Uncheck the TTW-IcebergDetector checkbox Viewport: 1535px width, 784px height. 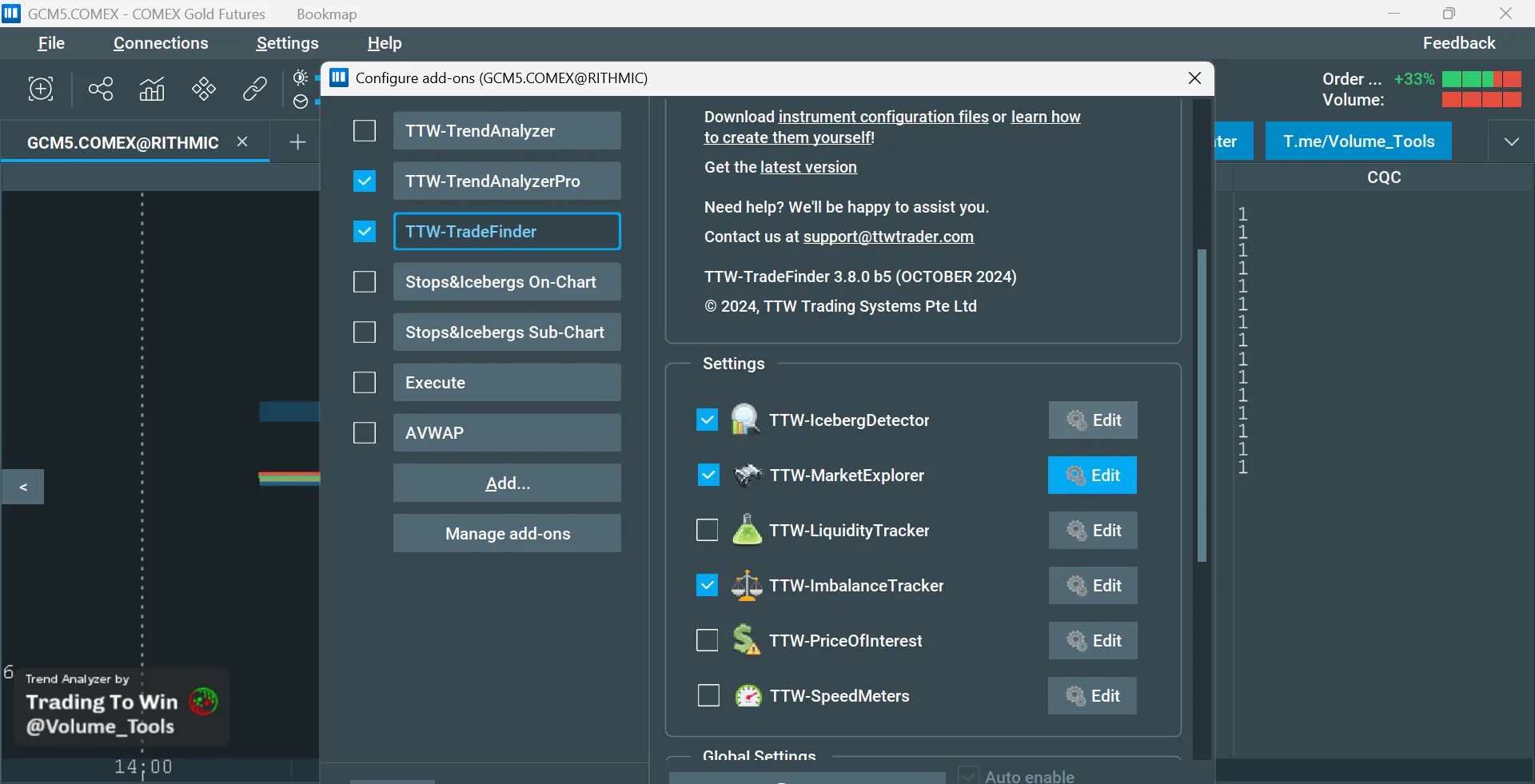coord(708,420)
